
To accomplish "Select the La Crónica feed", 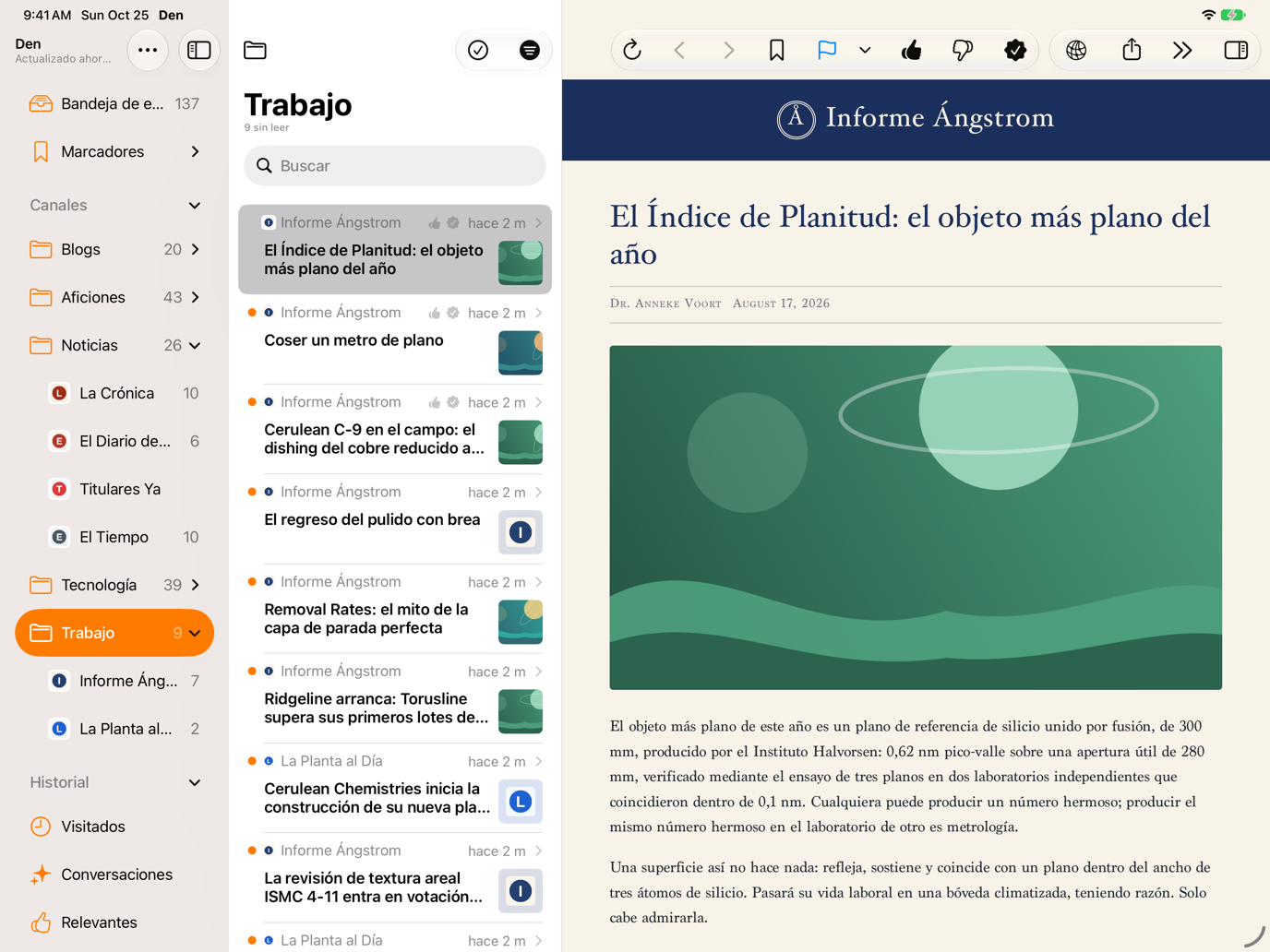I will point(114,393).
